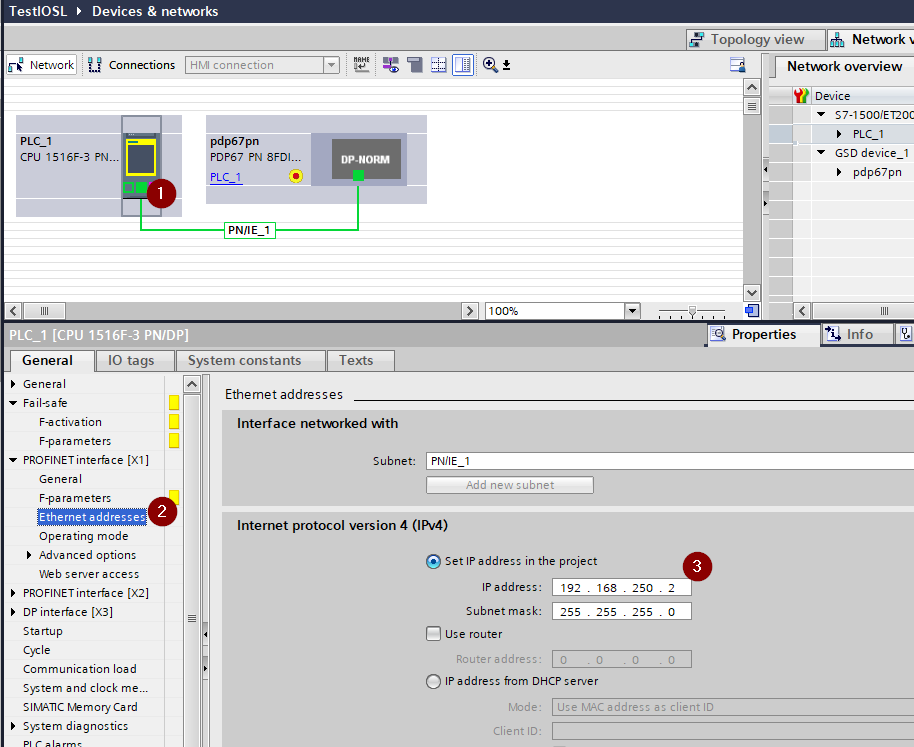This screenshot has height=747, width=914.
Task: Select F-activation under Fail-safe
Action: 70,422
